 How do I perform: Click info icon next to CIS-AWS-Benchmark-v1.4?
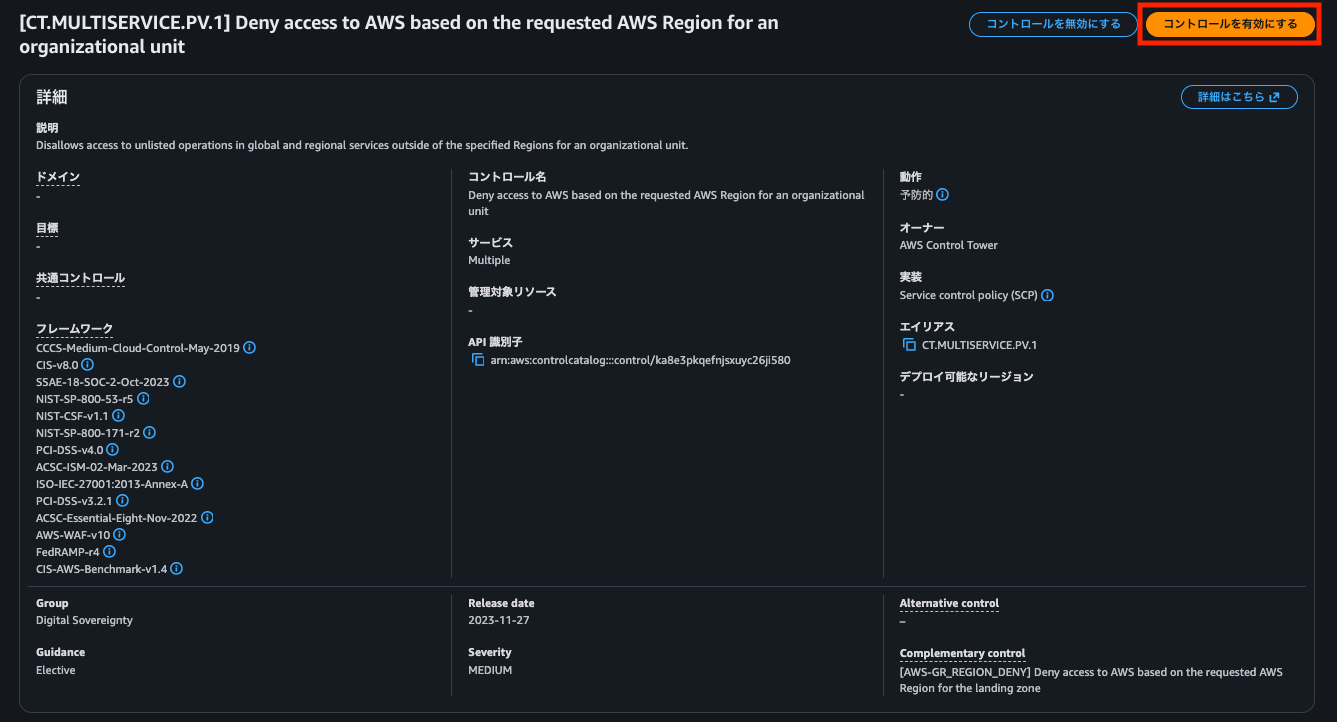[176, 569]
